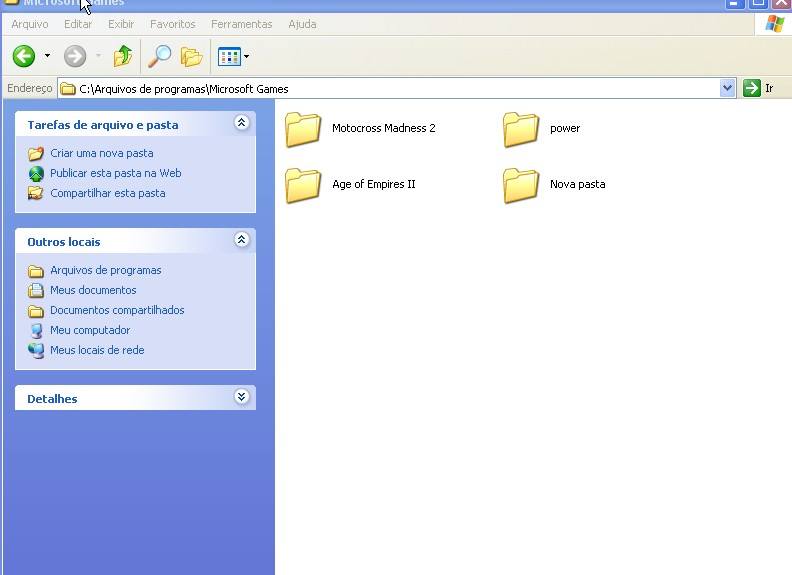Go up one folder level
Viewport: 792px width, 575px height.
click(123, 56)
